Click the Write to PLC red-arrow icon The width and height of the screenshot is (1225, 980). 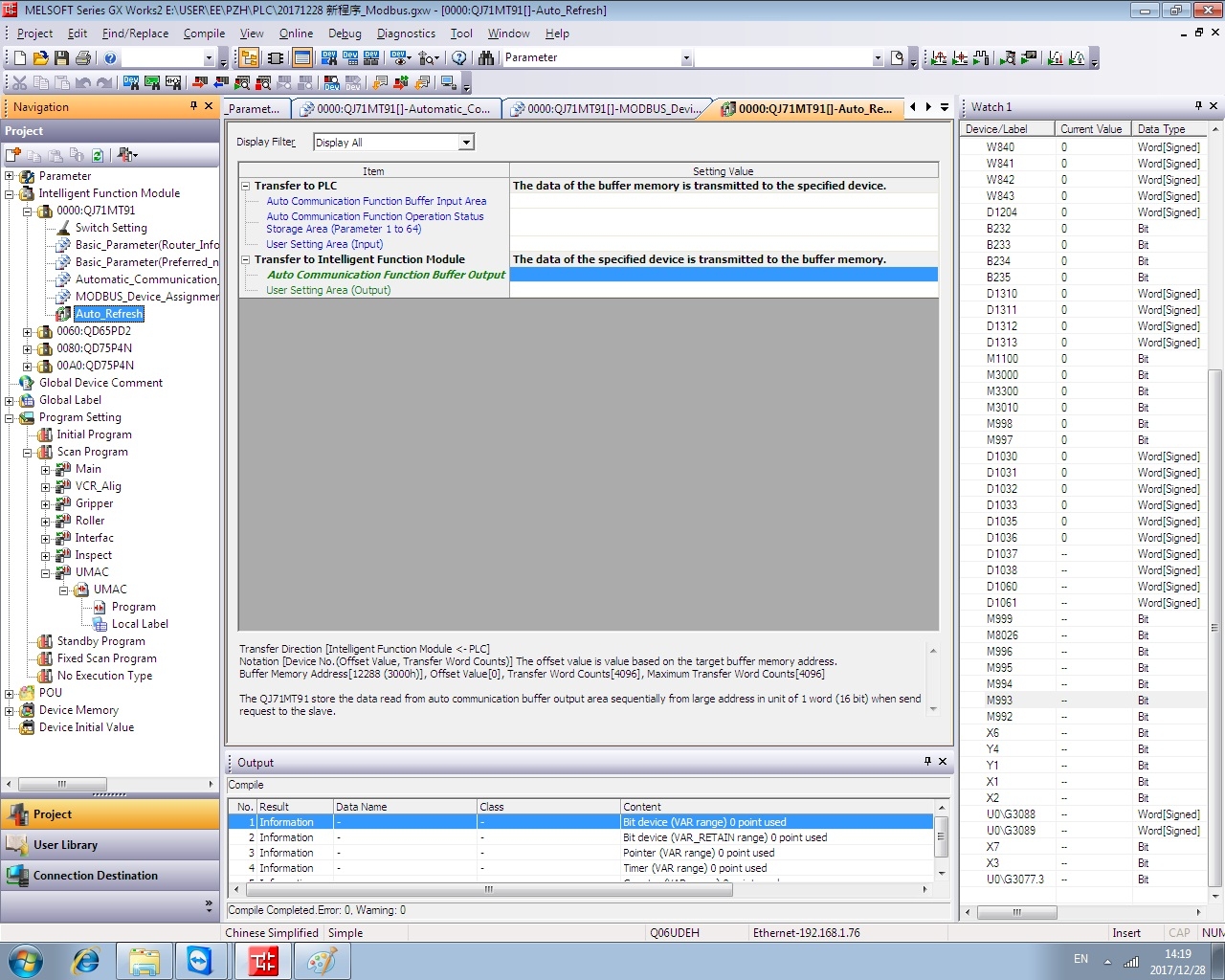coord(200,83)
